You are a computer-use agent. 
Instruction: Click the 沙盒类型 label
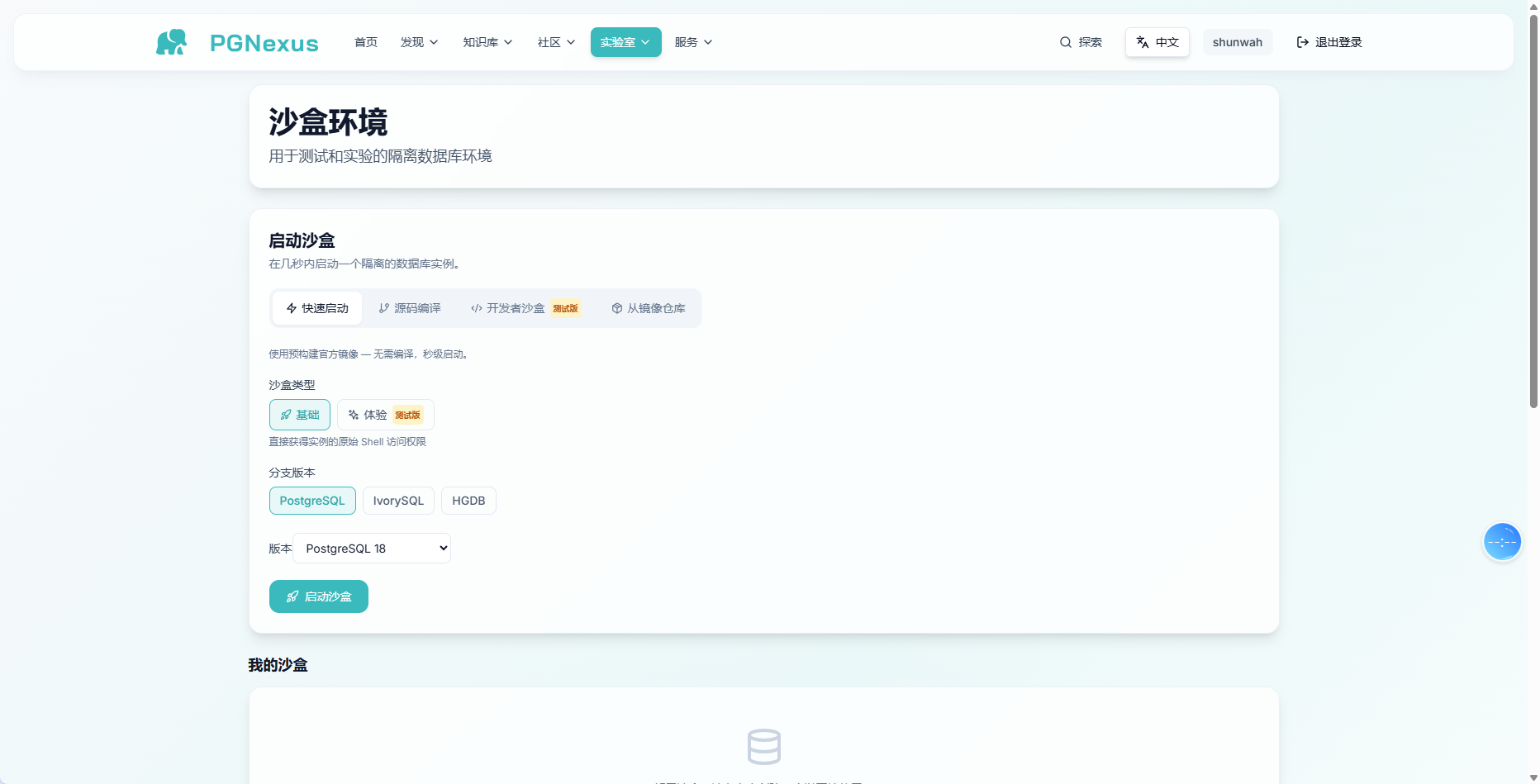292,385
